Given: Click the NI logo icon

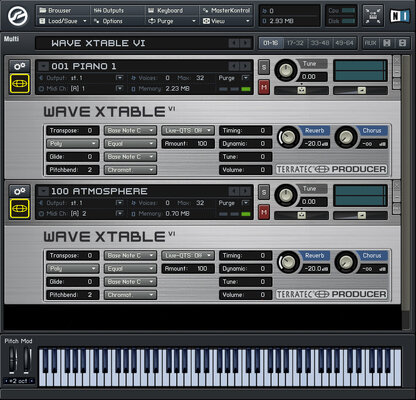Looking at the screenshot, I should tap(400, 16).
